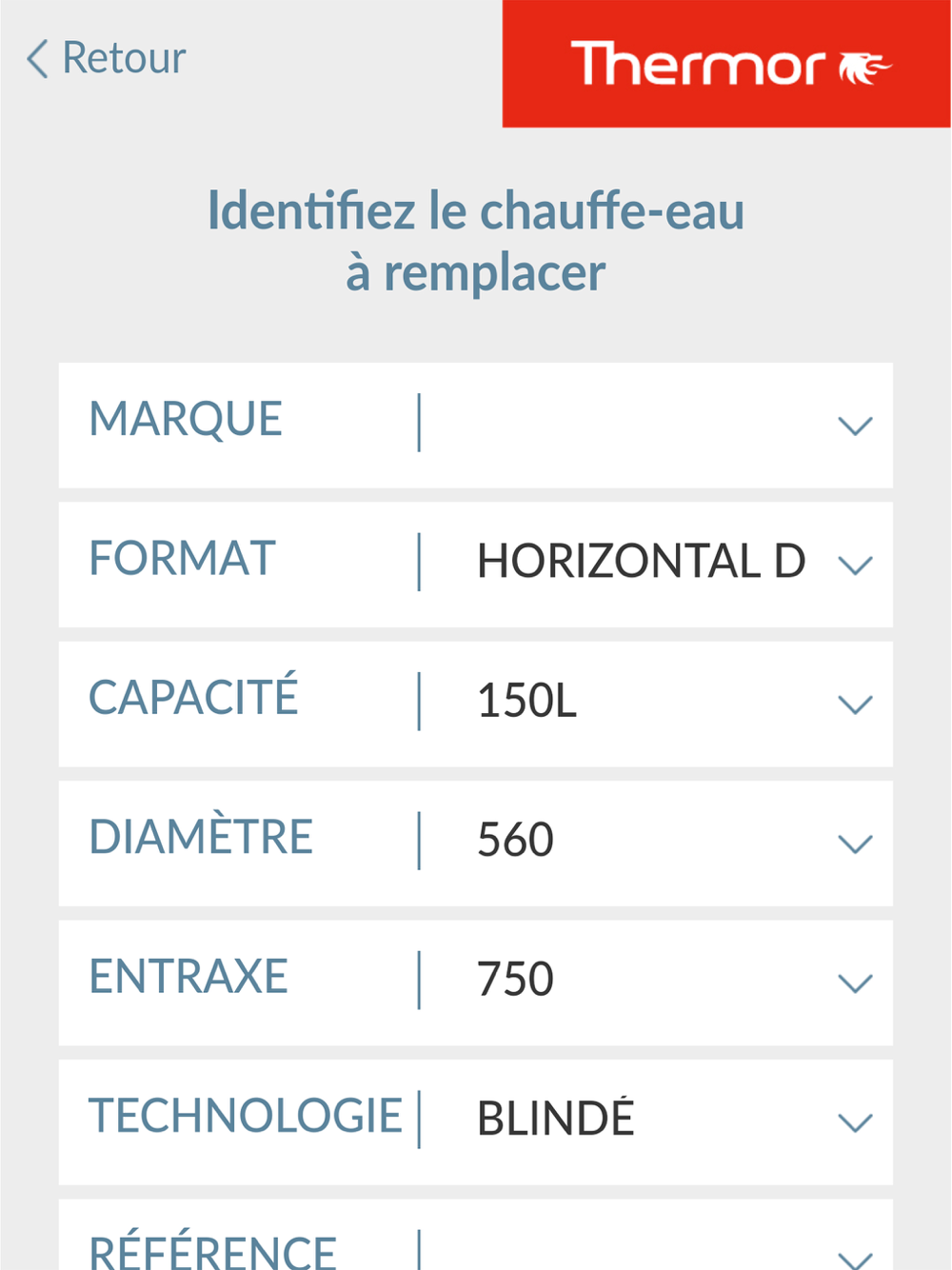Click the RÉFÉRENCE field label
This screenshot has height=1270, width=952.
(x=212, y=1251)
